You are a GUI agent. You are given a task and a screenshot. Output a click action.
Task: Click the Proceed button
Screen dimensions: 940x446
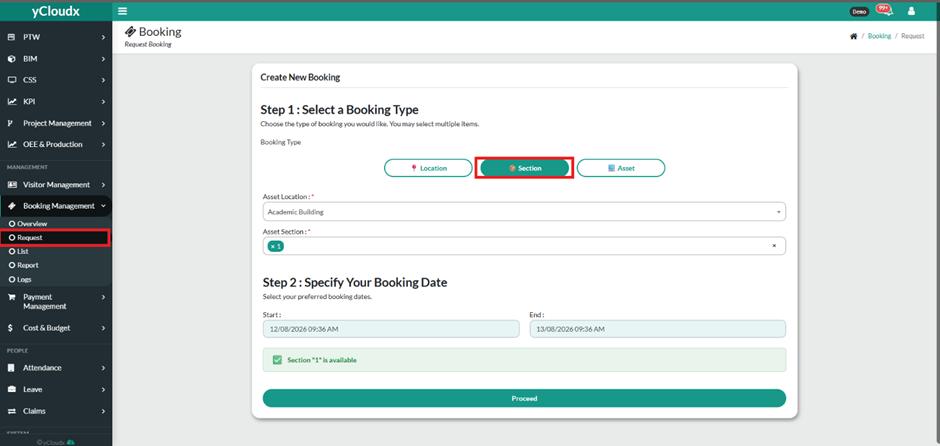pos(524,398)
